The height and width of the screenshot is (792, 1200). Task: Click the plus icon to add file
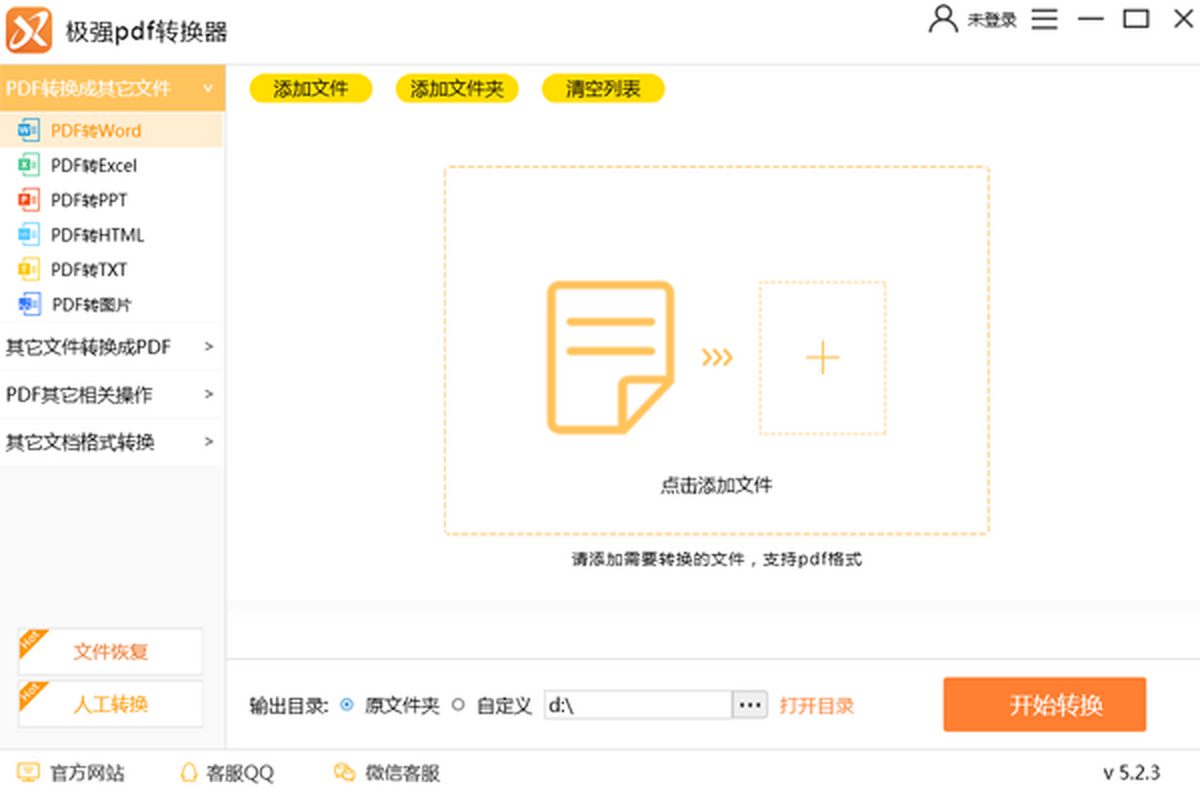(x=822, y=358)
